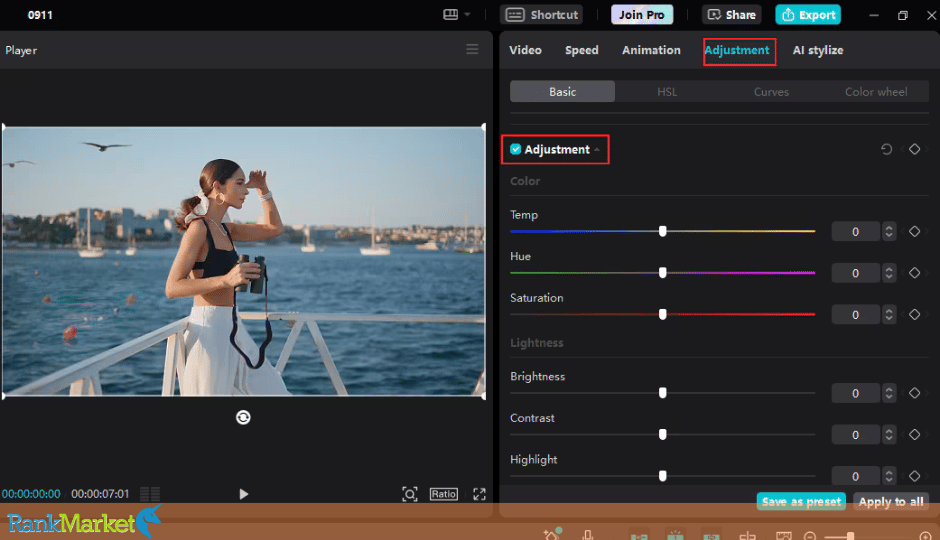940x540 pixels.
Task: Select the video frame in the Player preview
Action: (x=243, y=261)
